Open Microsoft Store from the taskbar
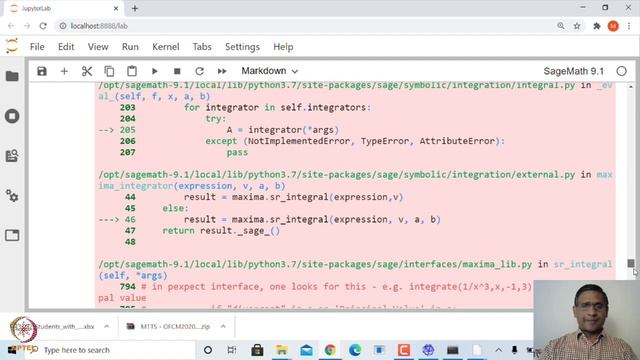This screenshot has height=360, width=640. click(x=257, y=350)
